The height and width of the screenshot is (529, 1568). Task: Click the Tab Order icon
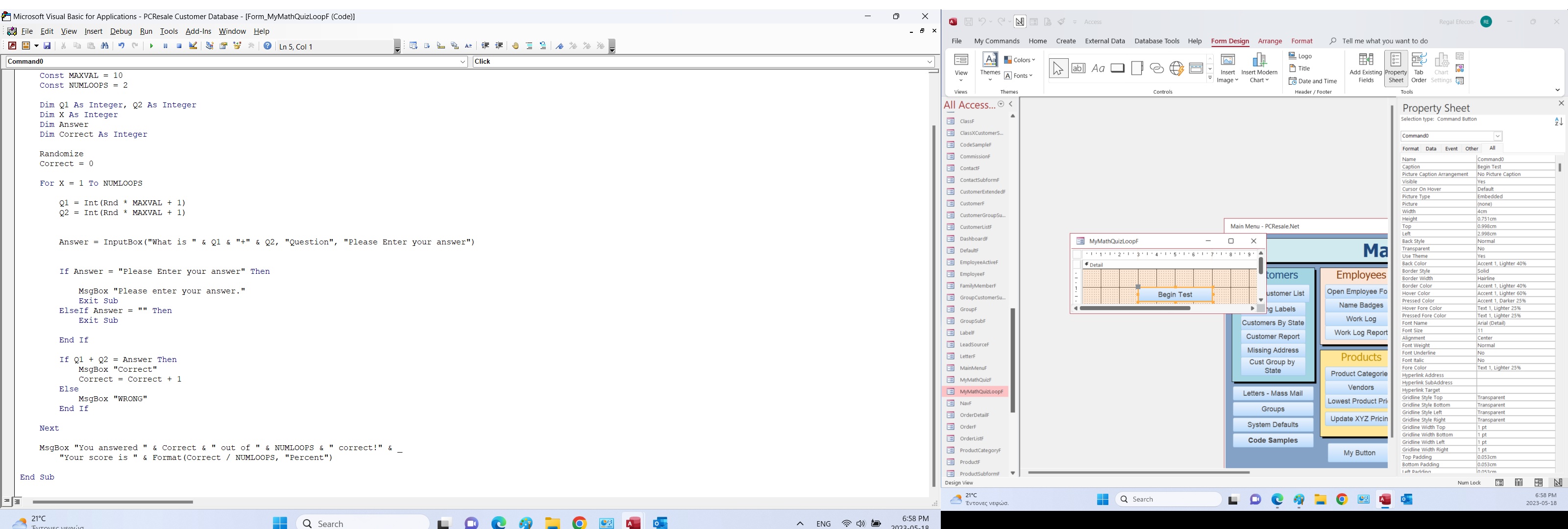(x=1418, y=68)
